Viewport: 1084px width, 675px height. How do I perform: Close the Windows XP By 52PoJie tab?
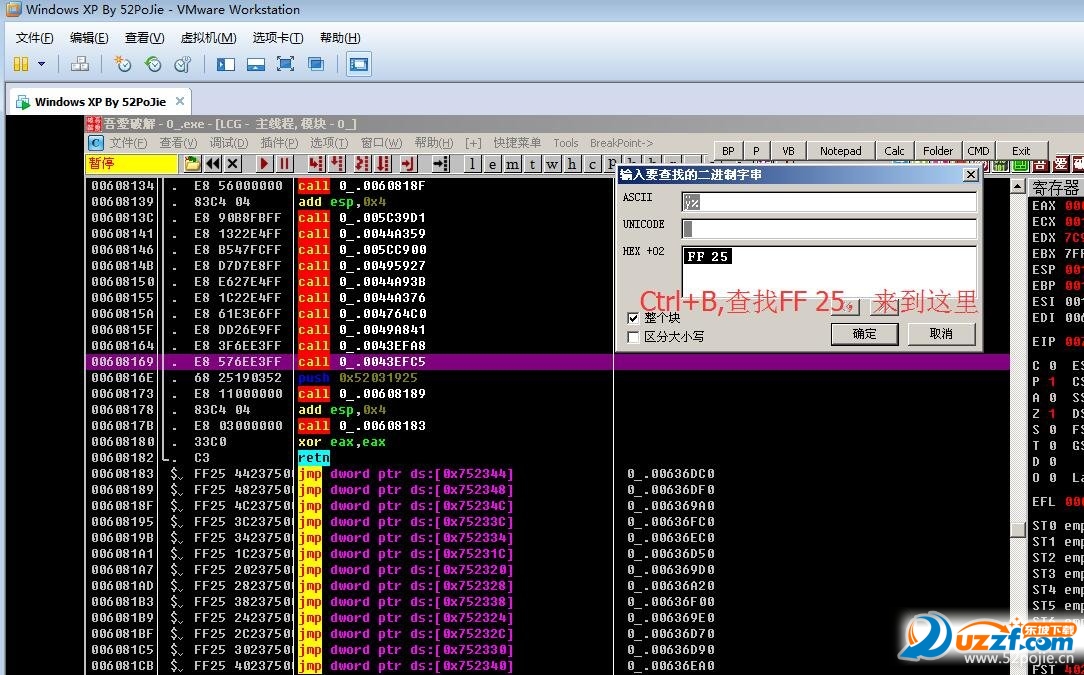pos(180,101)
